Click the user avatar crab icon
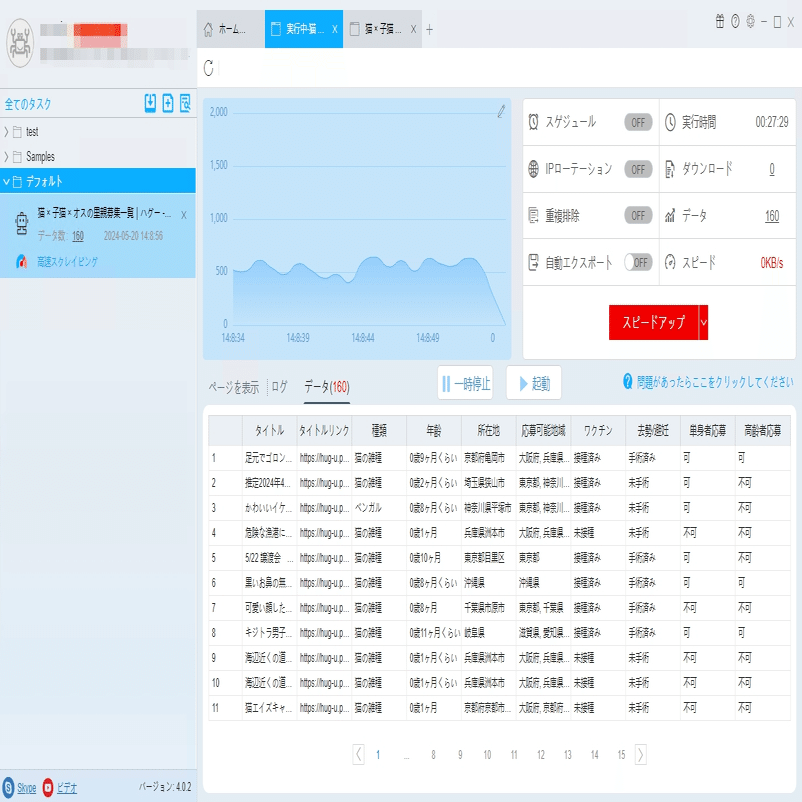 click(x=20, y=43)
